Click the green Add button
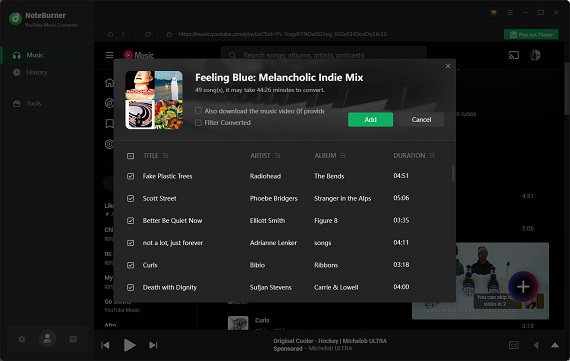The image size is (570, 361). pyautogui.click(x=370, y=120)
